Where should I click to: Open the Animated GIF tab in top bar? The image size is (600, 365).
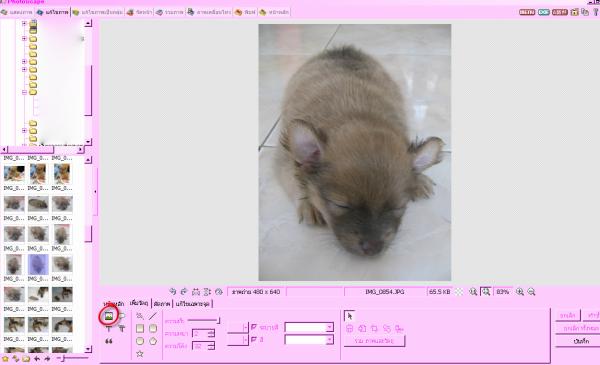[x=209, y=12]
